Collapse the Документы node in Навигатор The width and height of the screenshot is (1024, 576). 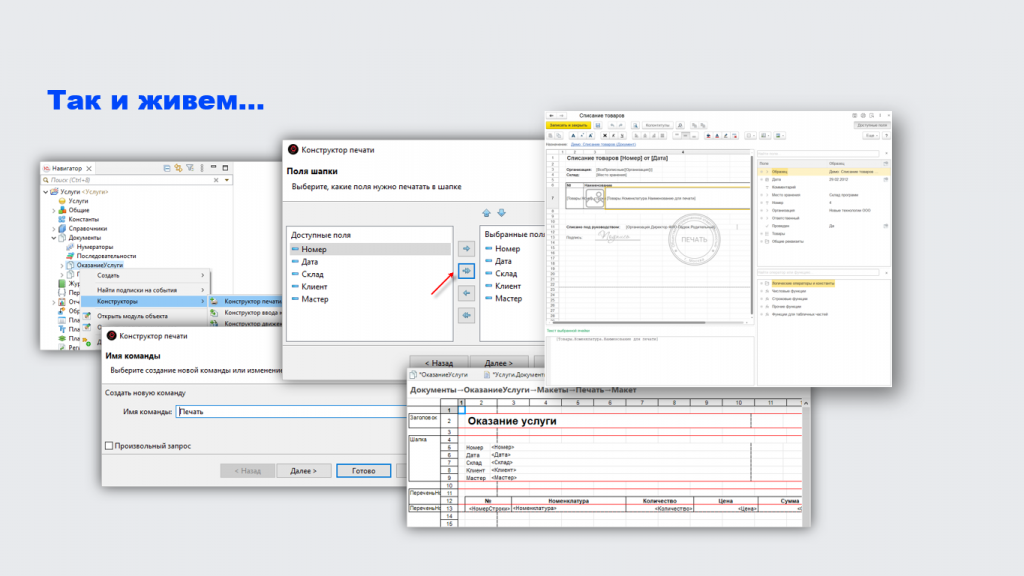(54, 238)
